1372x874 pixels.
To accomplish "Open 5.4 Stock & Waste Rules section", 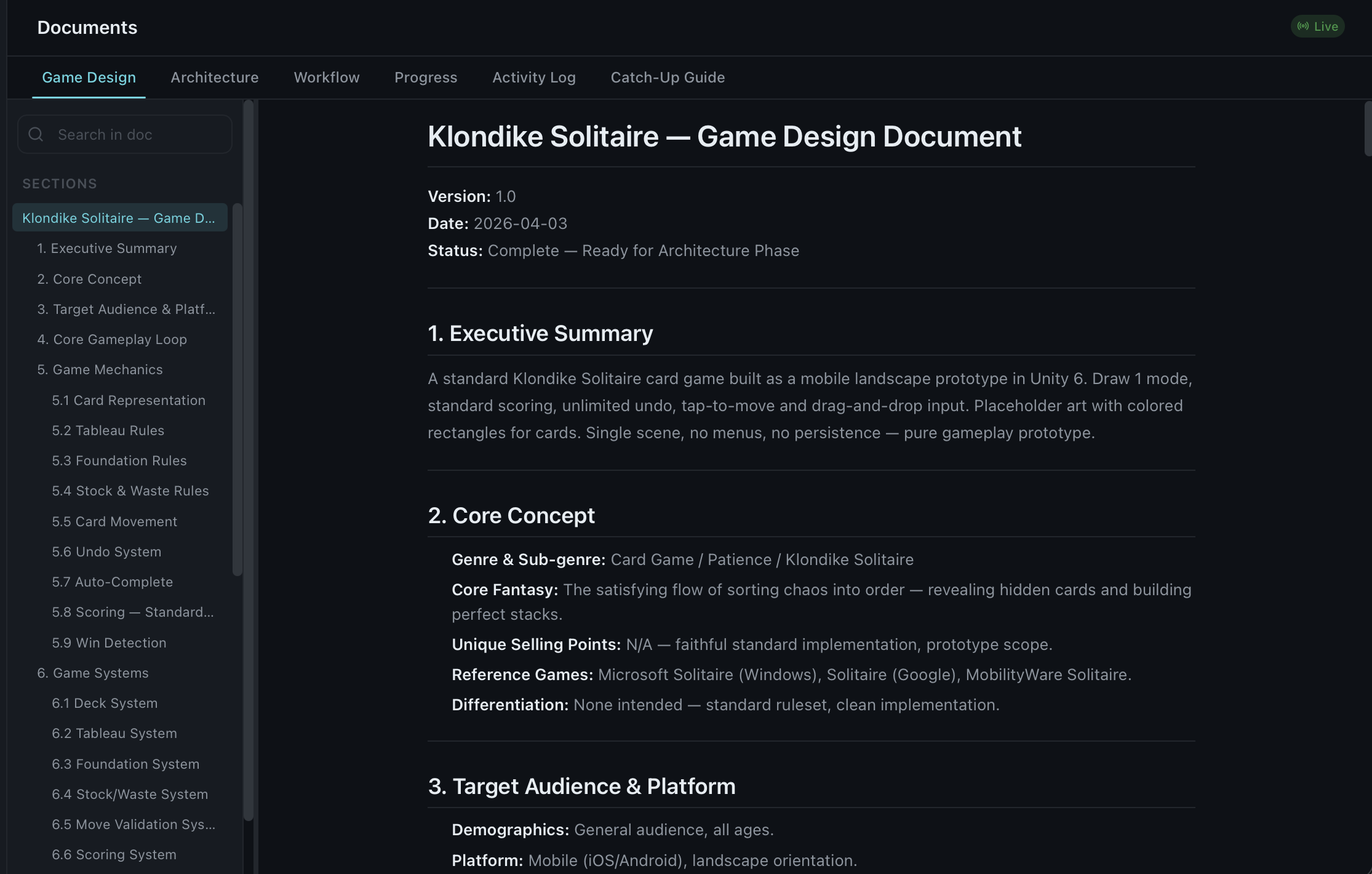I will click(130, 491).
